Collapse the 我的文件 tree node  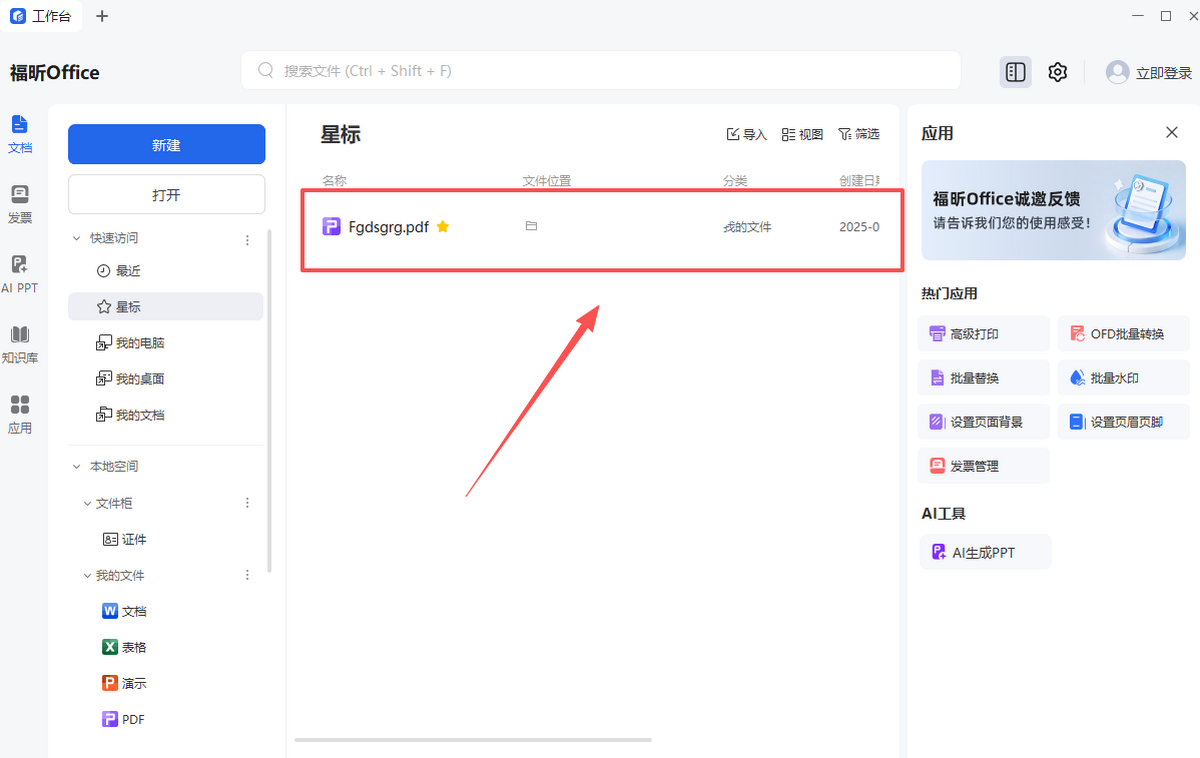tap(87, 575)
